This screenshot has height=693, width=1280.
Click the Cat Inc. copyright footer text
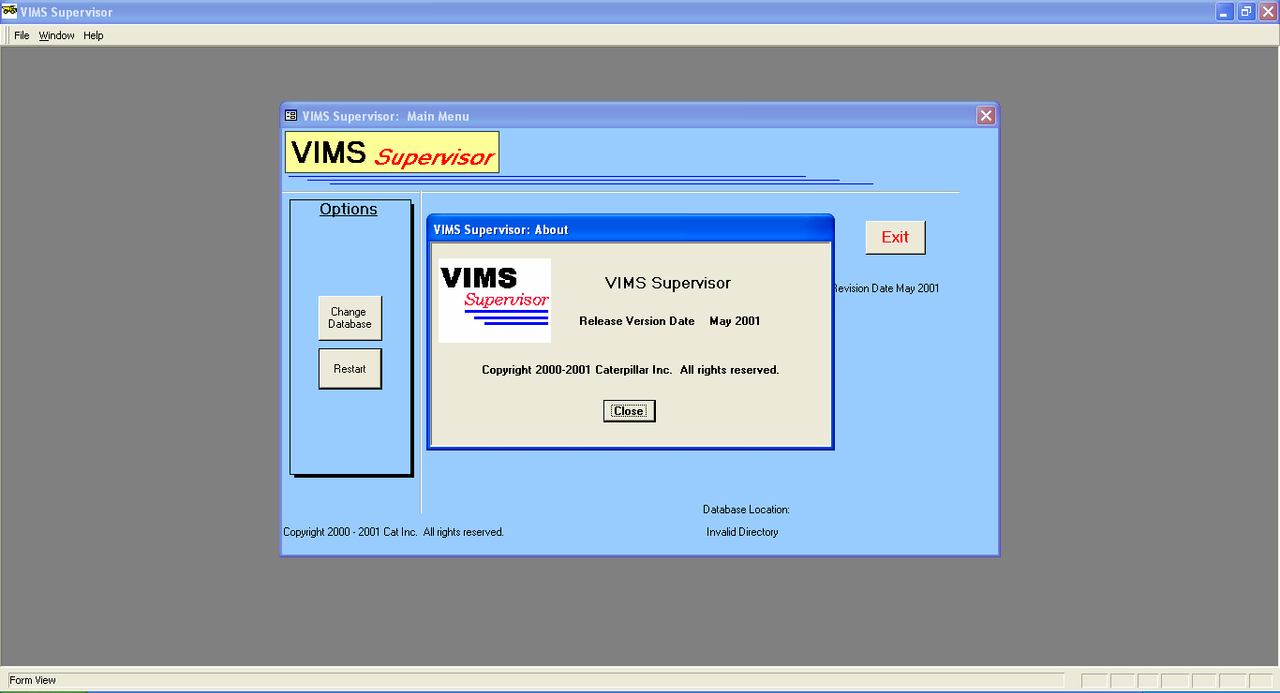pos(393,532)
